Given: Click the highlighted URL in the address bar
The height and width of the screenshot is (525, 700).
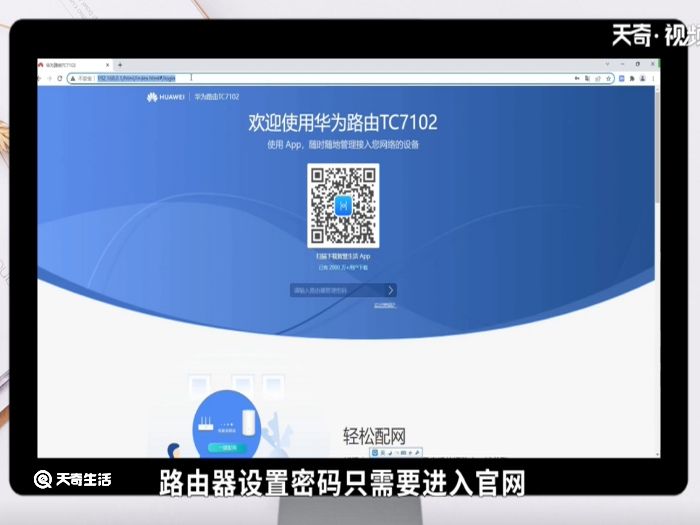Looking at the screenshot, I should tap(137, 78).
